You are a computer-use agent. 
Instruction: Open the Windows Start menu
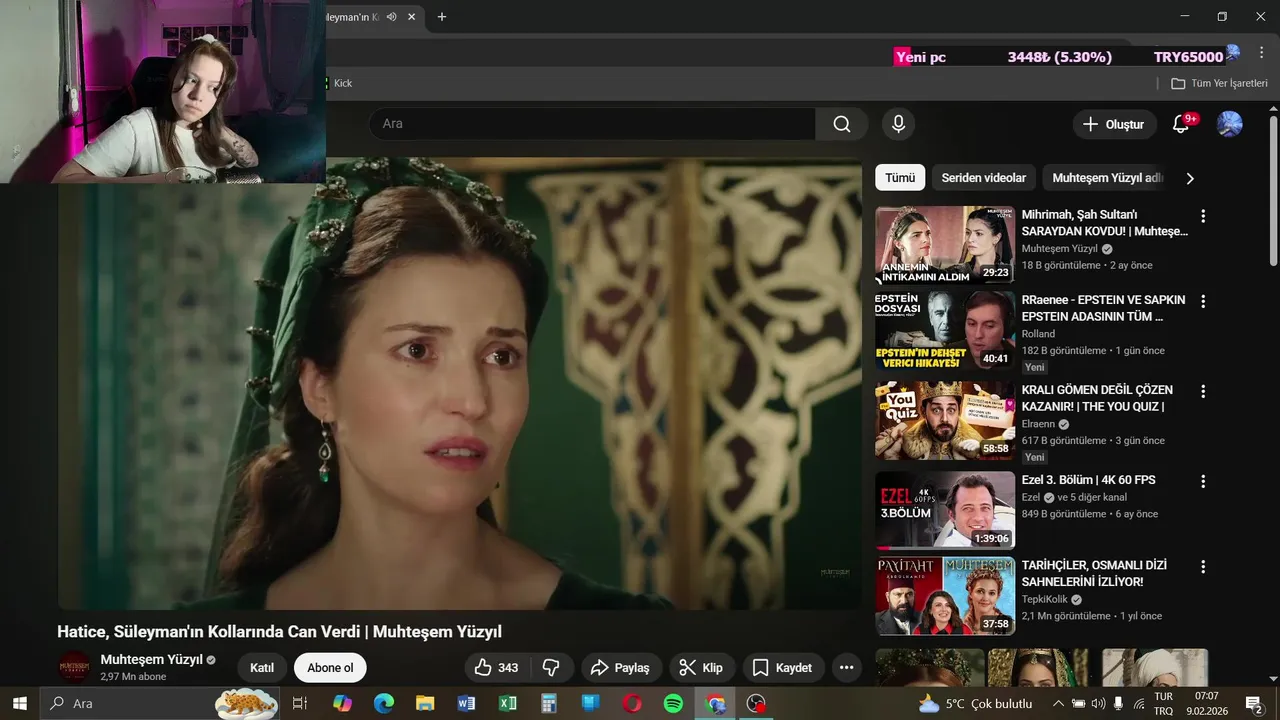[19, 703]
